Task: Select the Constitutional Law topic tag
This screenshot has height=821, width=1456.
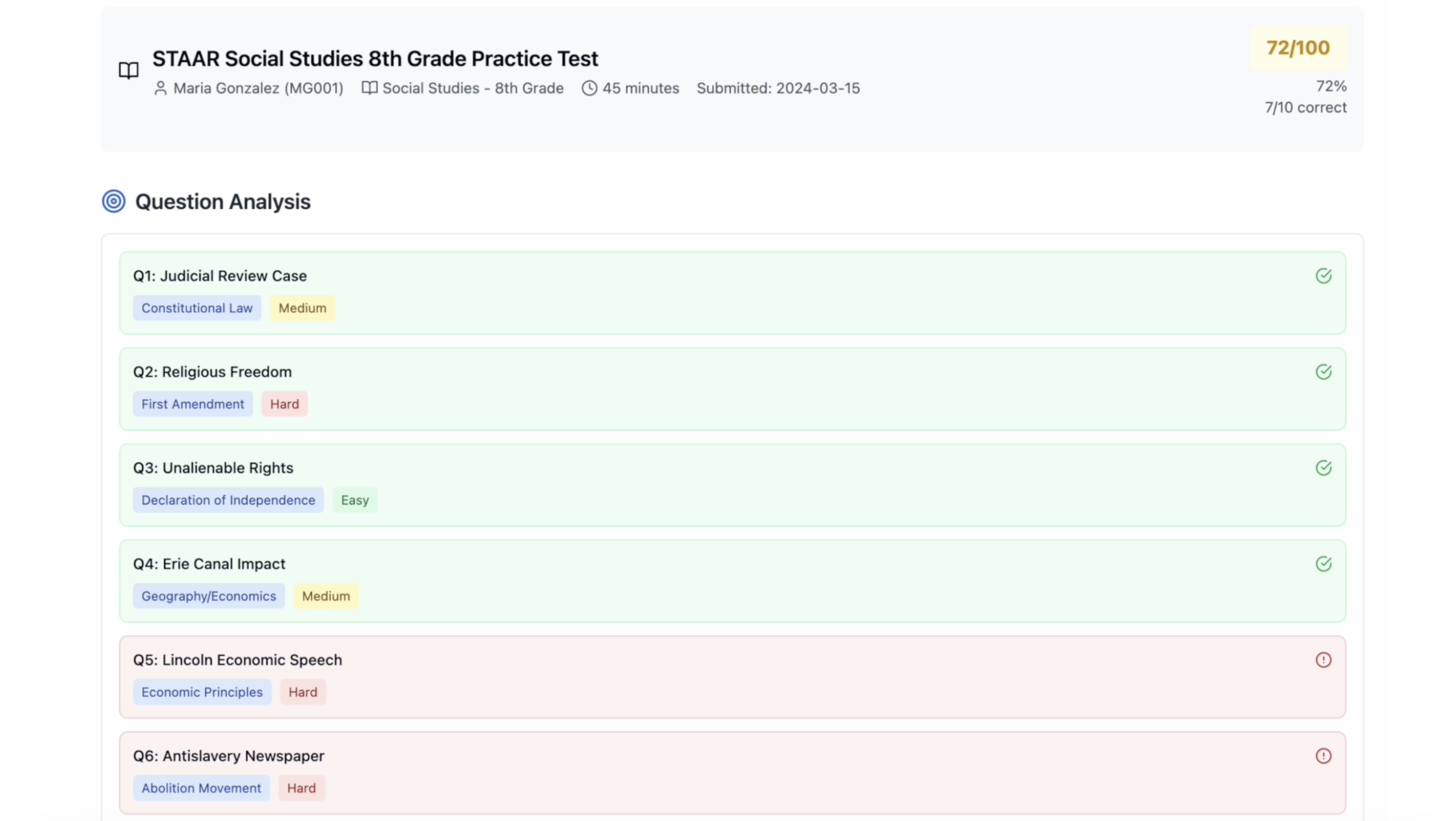Action: [x=197, y=308]
